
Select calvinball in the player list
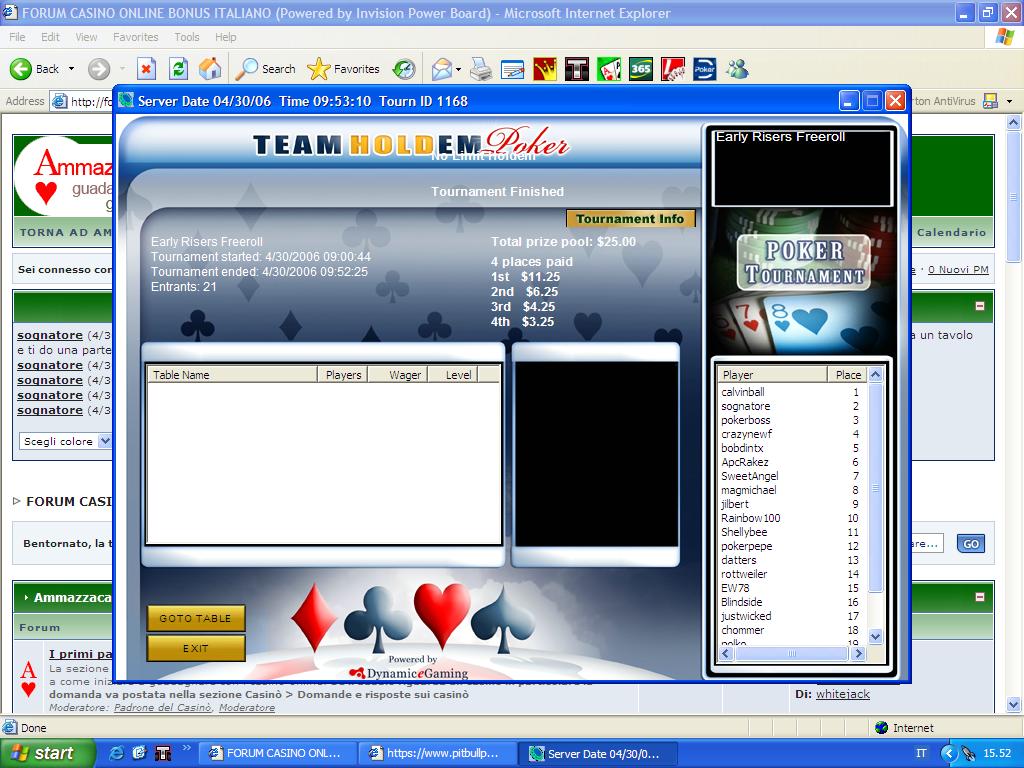pos(743,392)
